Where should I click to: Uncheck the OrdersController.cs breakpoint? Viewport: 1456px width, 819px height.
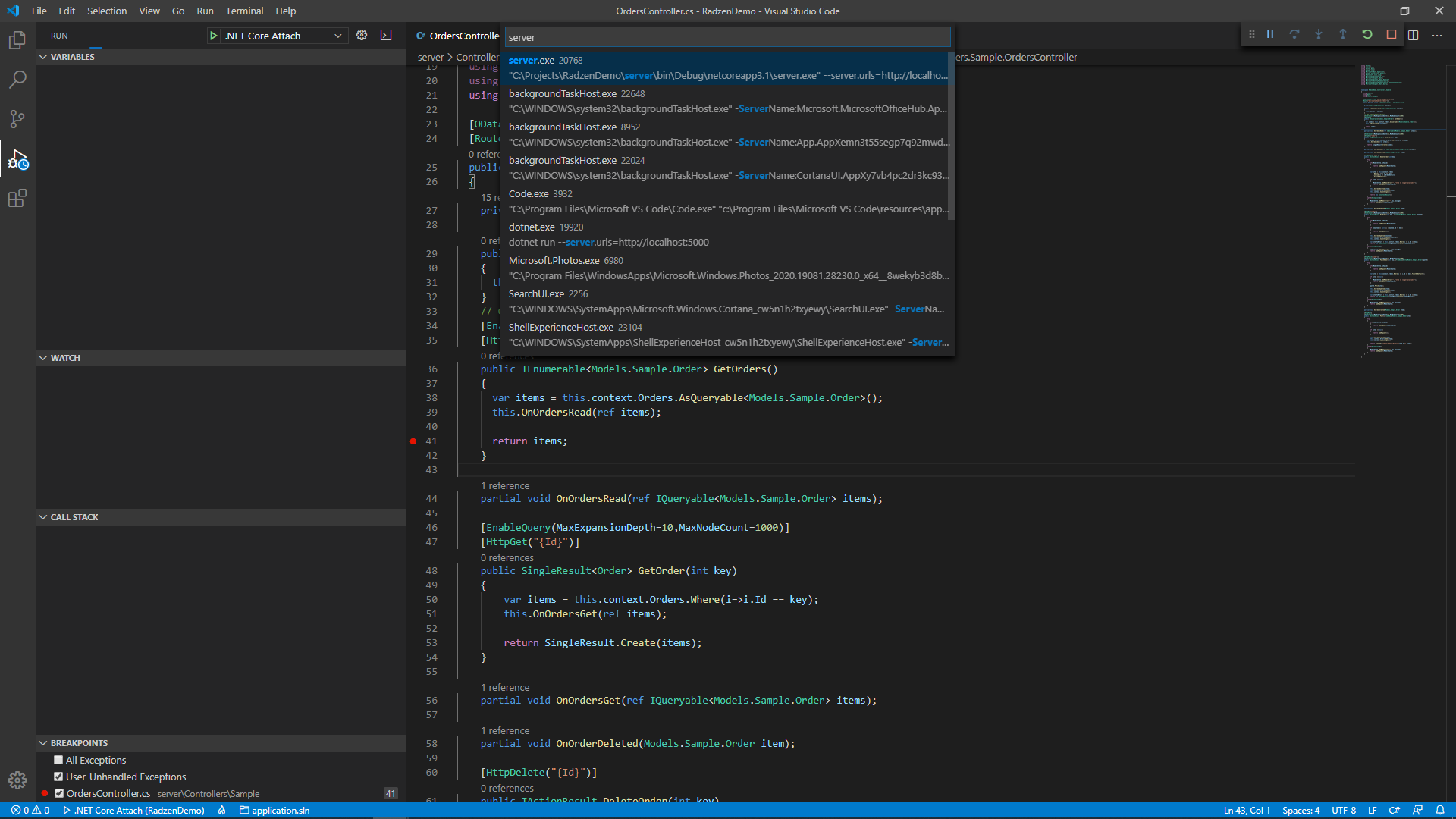point(59,793)
